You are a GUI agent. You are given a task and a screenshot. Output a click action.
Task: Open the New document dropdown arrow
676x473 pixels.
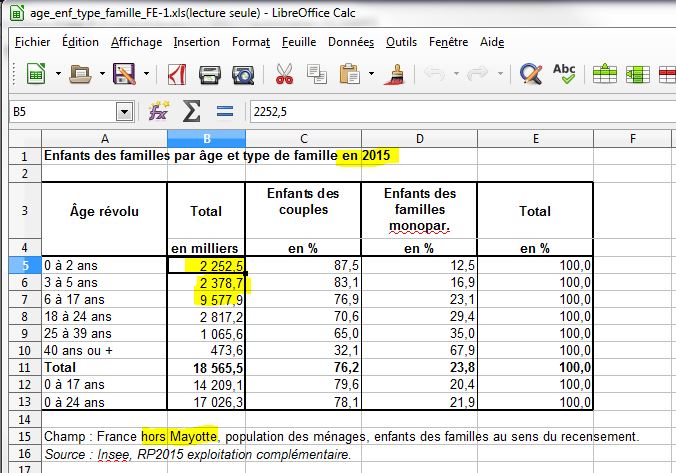pyautogui.click(x=59, y=75)
